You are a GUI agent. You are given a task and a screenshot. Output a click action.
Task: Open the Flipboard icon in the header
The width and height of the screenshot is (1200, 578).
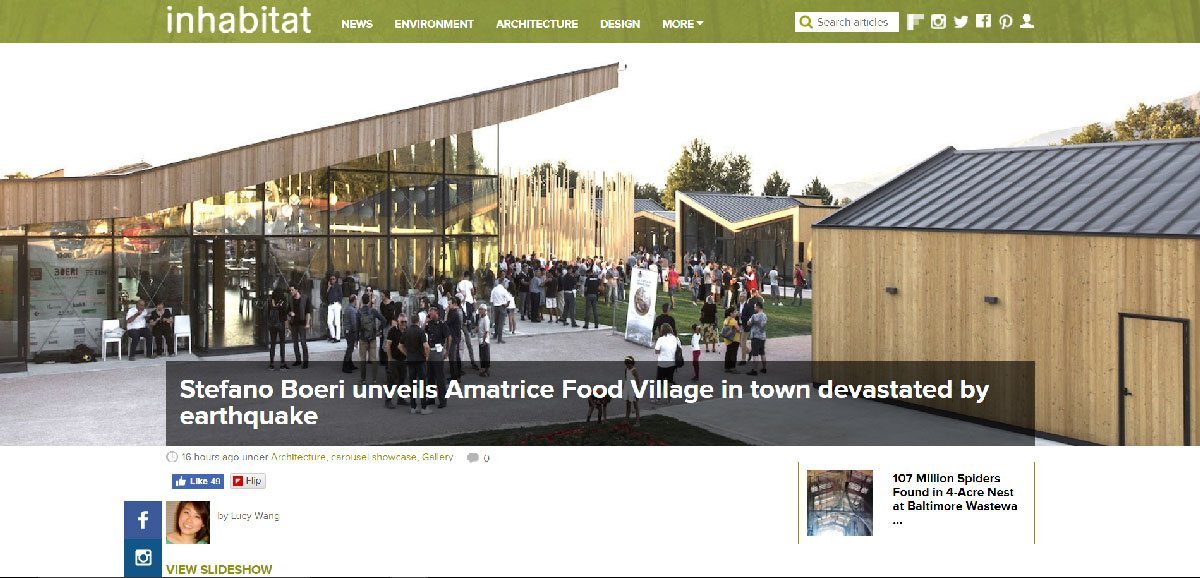coord(914,22)
